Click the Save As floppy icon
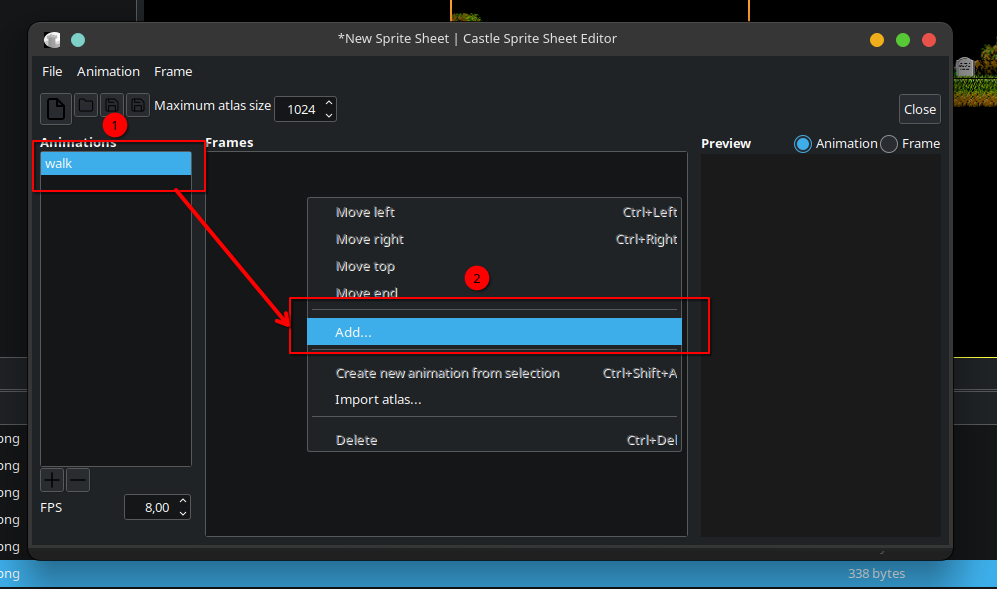 click(x=138, y=105)
